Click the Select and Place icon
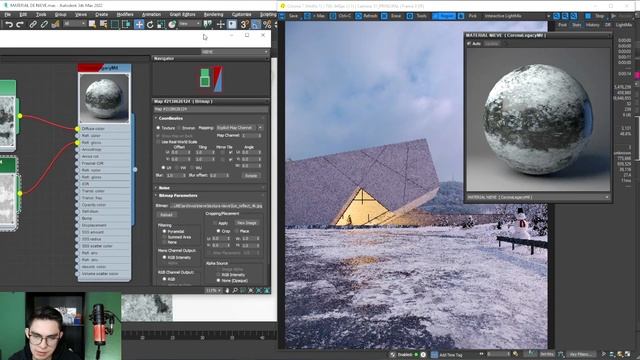This screenshot has height=360, width=640. tap(172, 24)
